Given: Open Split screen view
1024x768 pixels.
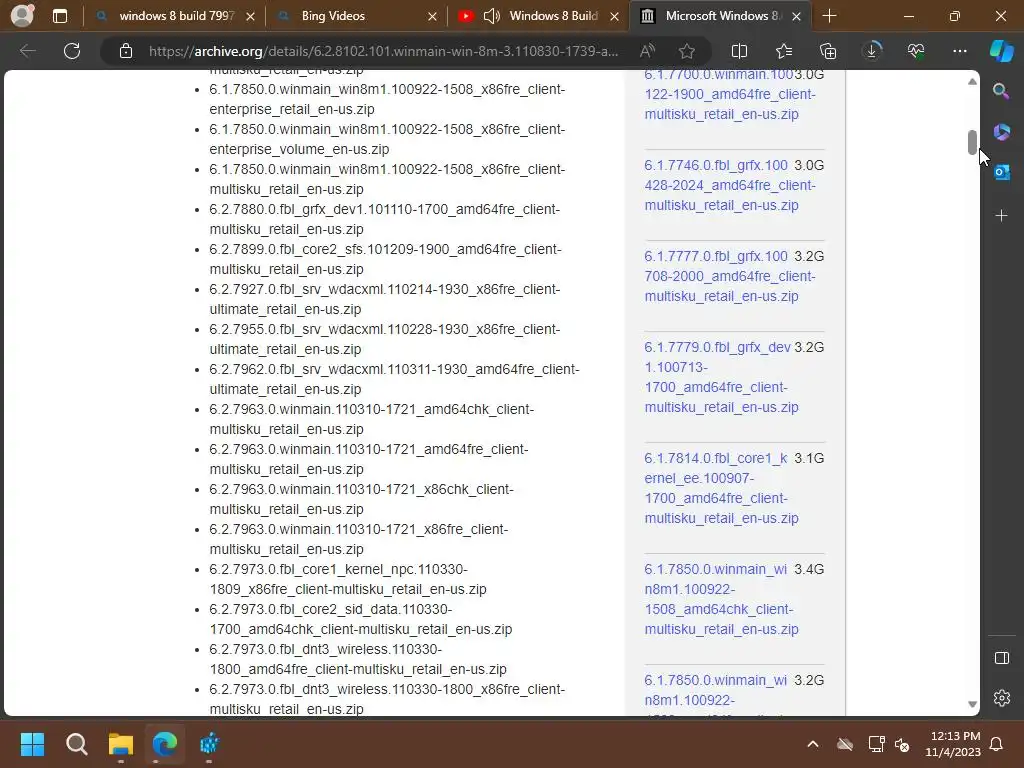Looking at the screenshot, I should pyautogui.click(x=739, y=50).
